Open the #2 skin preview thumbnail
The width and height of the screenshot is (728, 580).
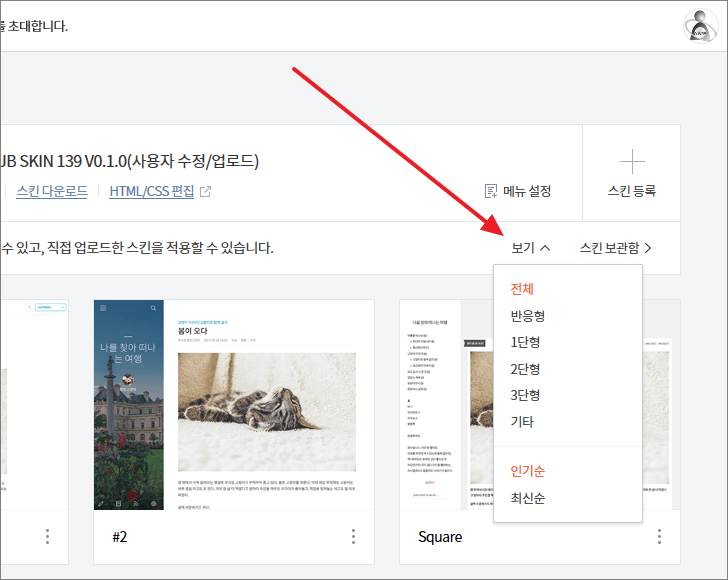click(234, 405)
